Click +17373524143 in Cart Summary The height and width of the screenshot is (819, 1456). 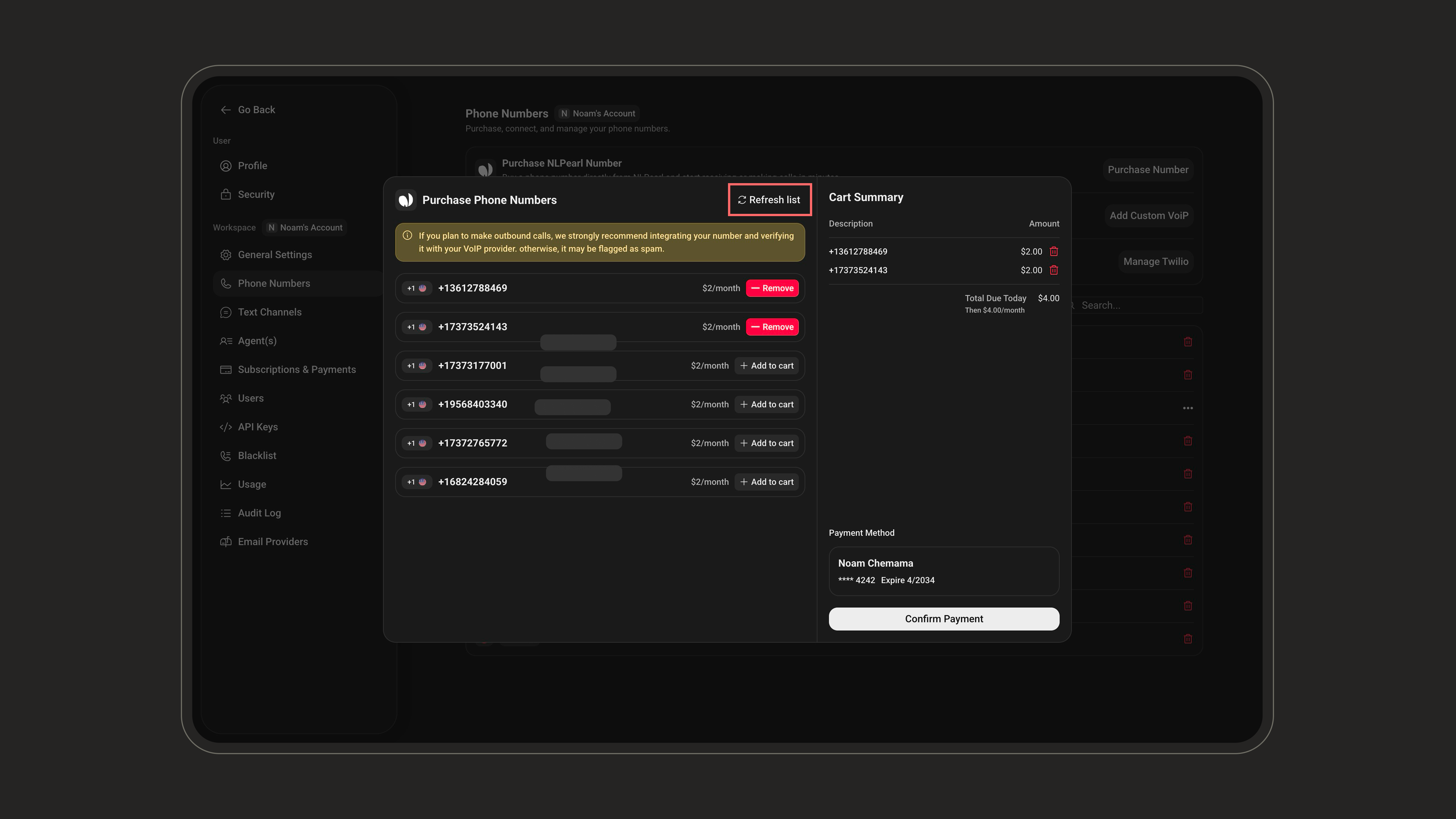(x=857, y=270)
